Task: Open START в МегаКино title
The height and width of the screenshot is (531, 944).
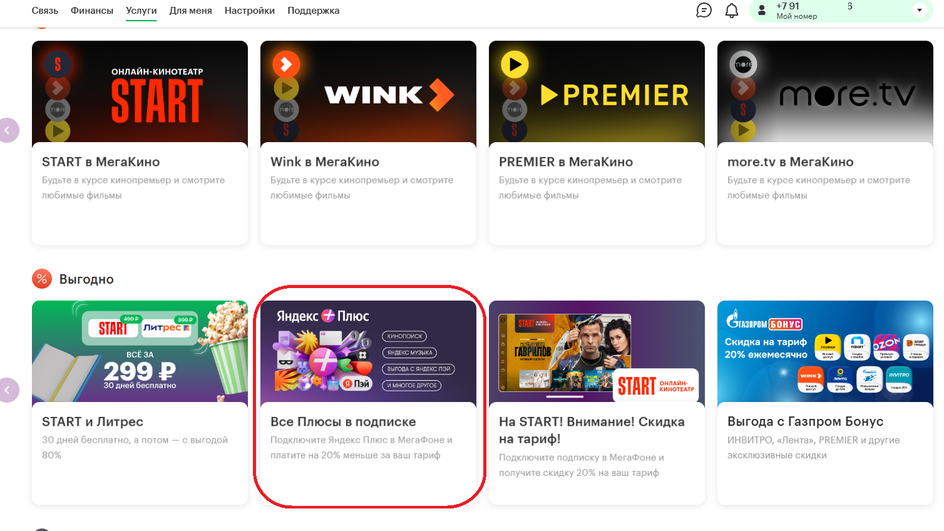Action: point(101,162)
